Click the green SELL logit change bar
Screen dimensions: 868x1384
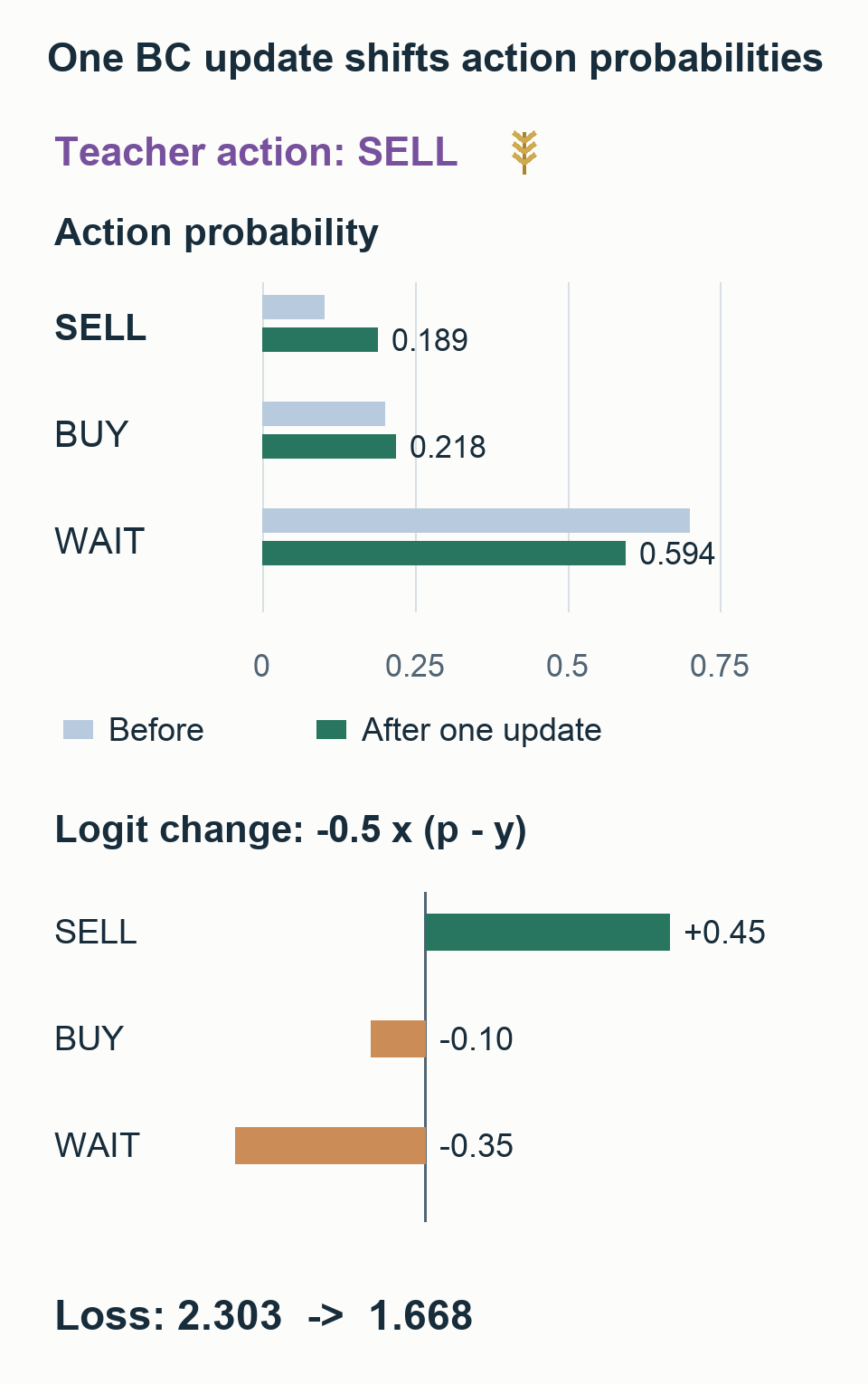click(548, 933)
